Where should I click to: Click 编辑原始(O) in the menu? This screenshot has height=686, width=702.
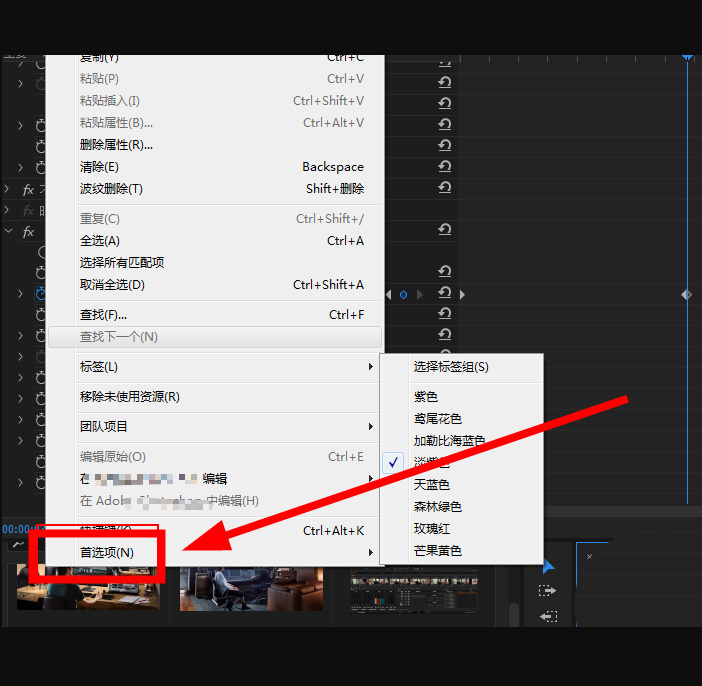click(215, 457)
